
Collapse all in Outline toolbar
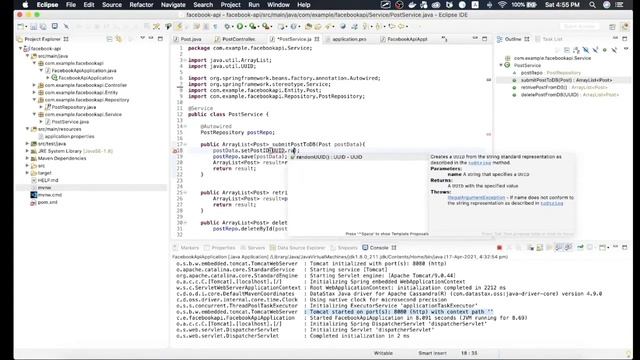(567, 50)
